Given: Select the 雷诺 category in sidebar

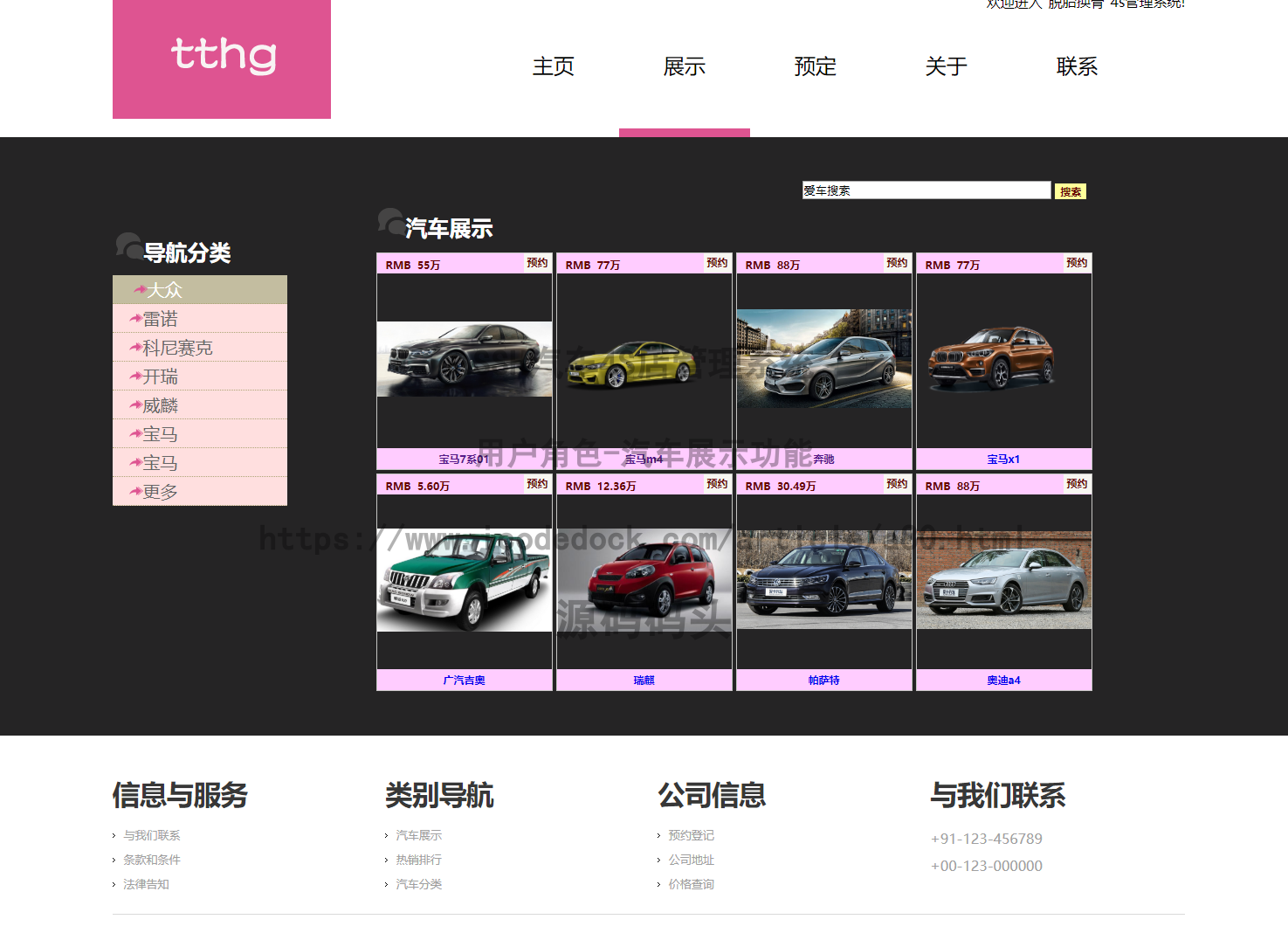Looking at the screenshot, I should [161, 318].
